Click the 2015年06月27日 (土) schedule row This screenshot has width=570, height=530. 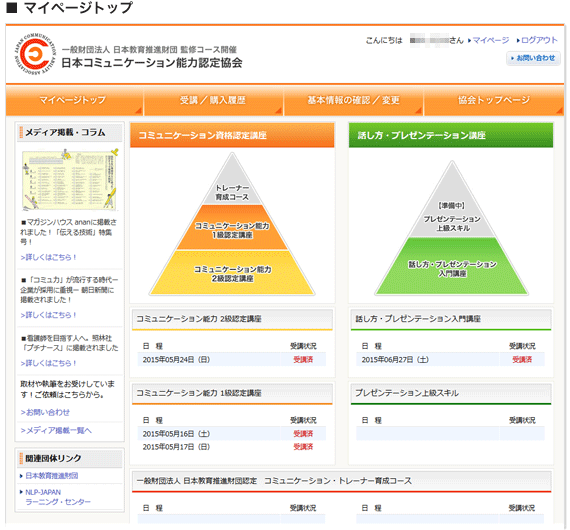[450, 360]
